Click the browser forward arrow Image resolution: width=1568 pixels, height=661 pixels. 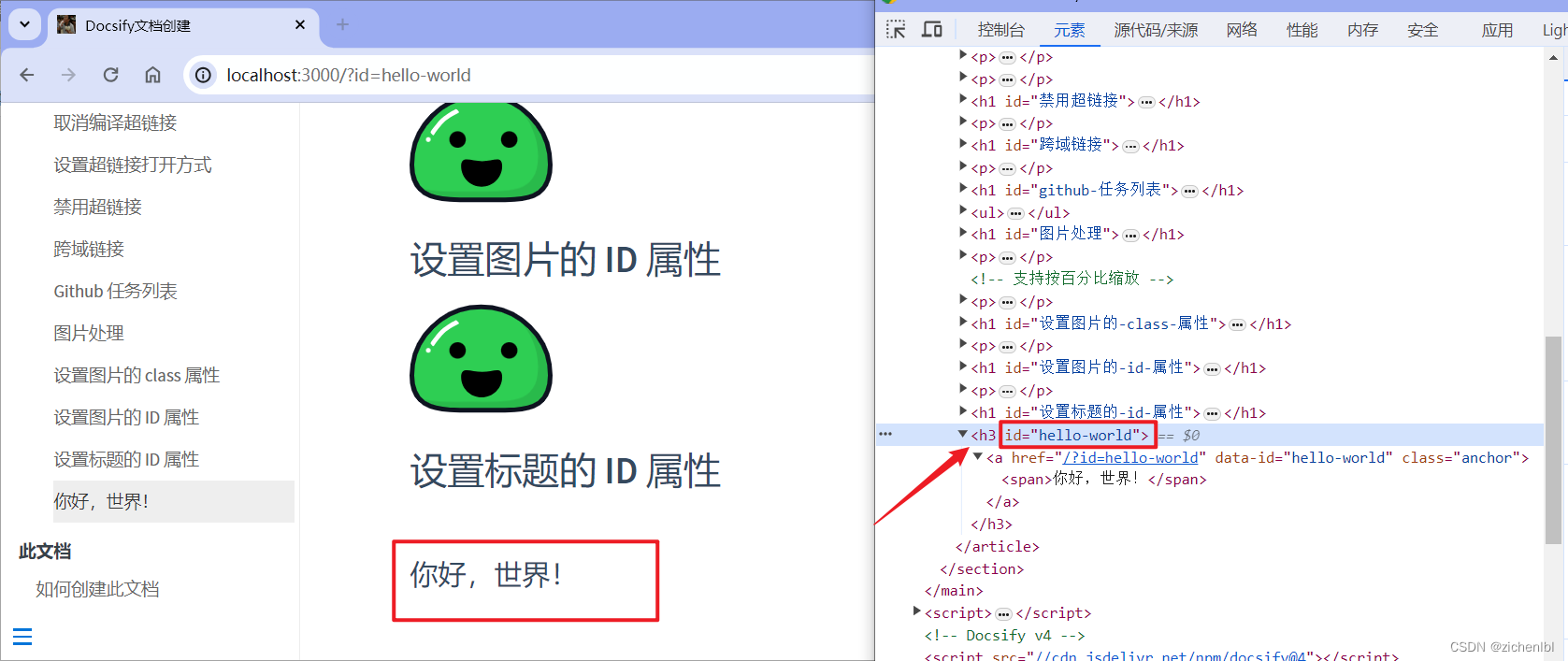click(68, 75)
